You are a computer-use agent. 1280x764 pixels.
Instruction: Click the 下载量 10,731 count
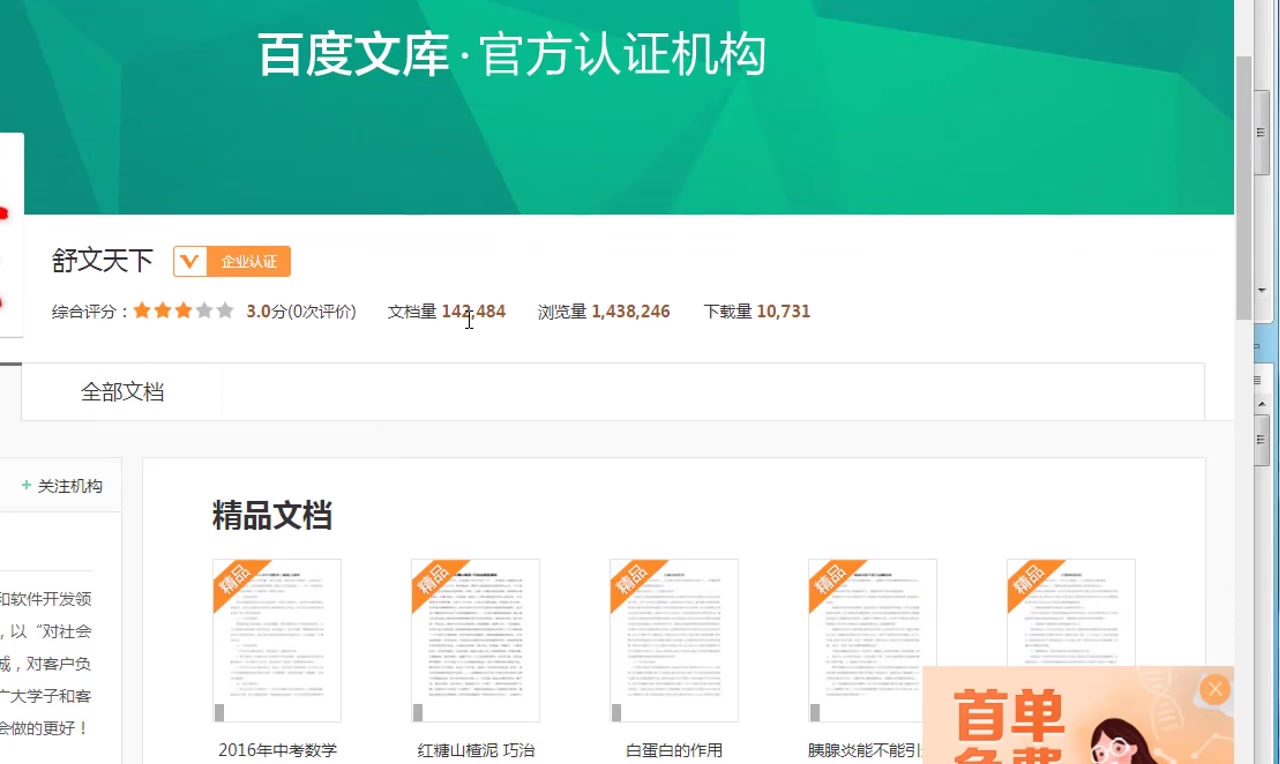click(757, 311)
